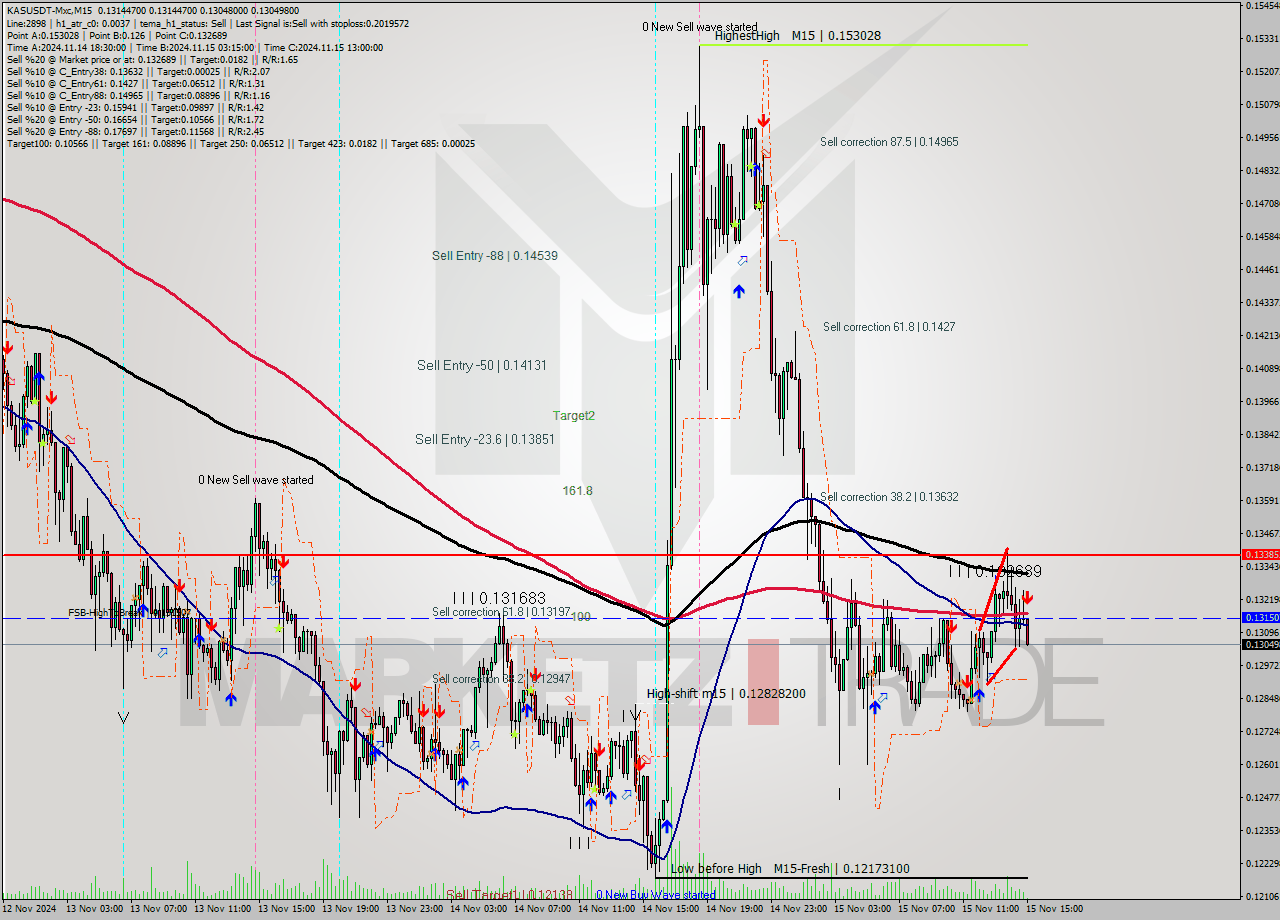Click '13 Nov 11:00' on time axis
The image size is (1280, 920).
pos(222,909)
